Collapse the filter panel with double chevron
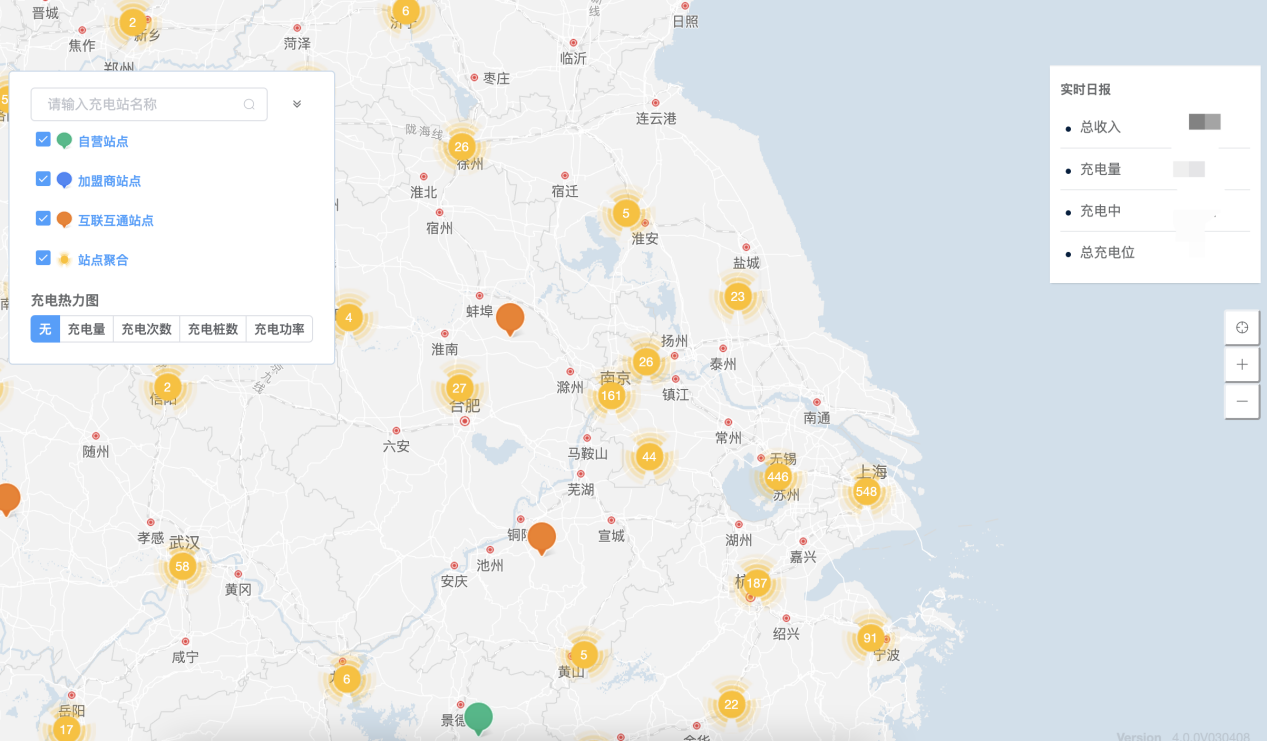This screenshot has width=1267, height=741. pyautogui.click(x=297, y=104)
